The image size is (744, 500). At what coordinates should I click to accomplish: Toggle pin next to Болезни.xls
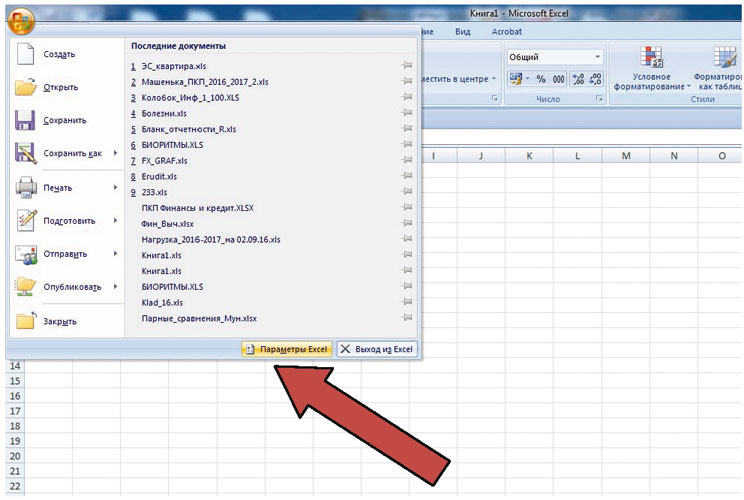pos(407,113)
